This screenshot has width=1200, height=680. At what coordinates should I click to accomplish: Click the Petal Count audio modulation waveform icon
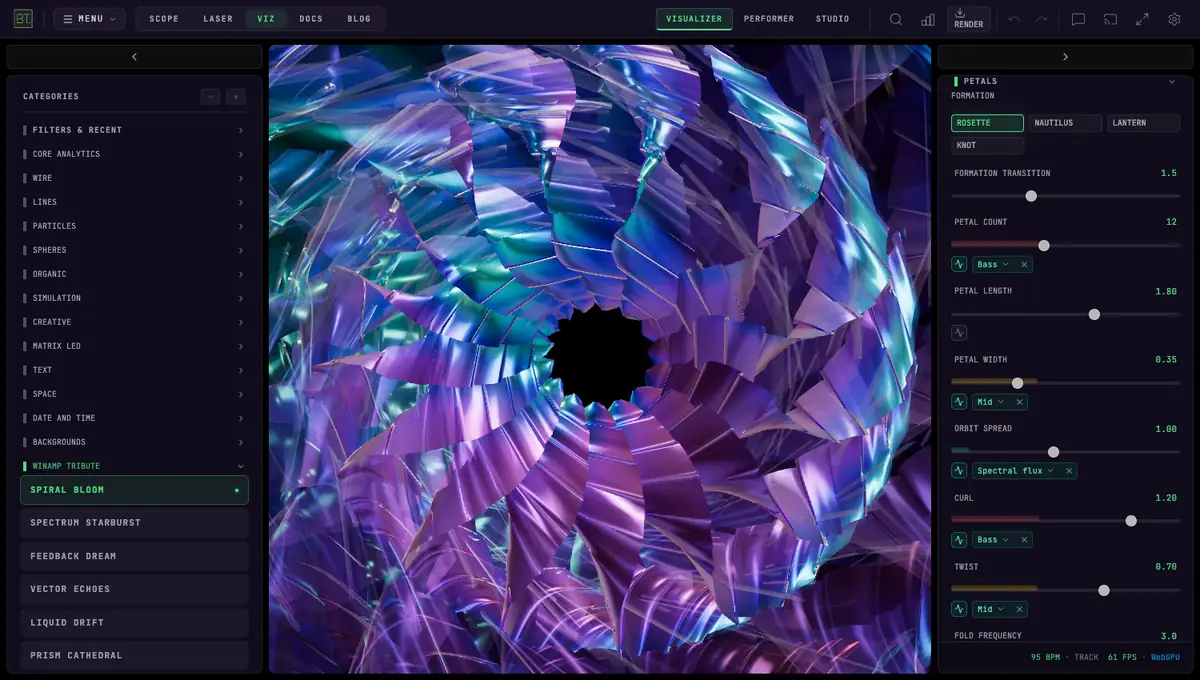coord(959,265)
